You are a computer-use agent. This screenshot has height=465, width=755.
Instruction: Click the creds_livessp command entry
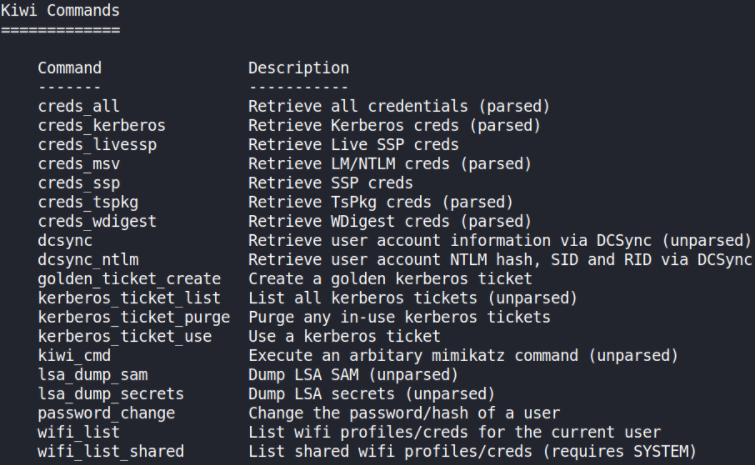click(97, 145)
